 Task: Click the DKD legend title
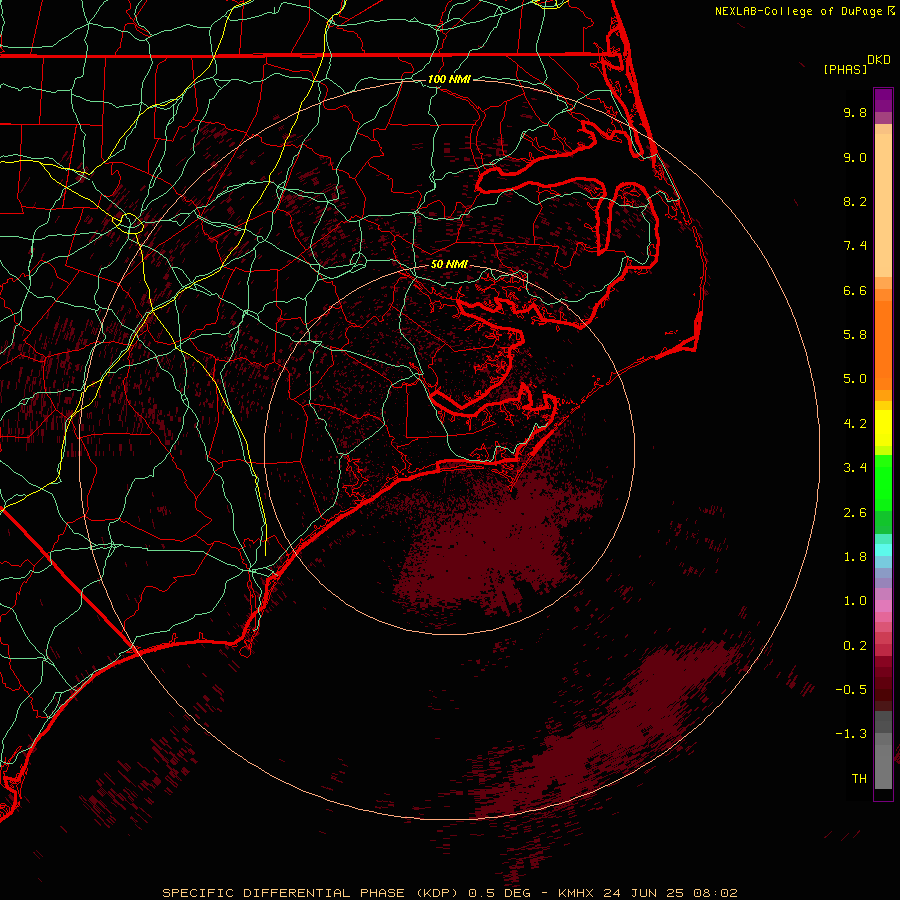pyautogui.click(x=879, y=60)
